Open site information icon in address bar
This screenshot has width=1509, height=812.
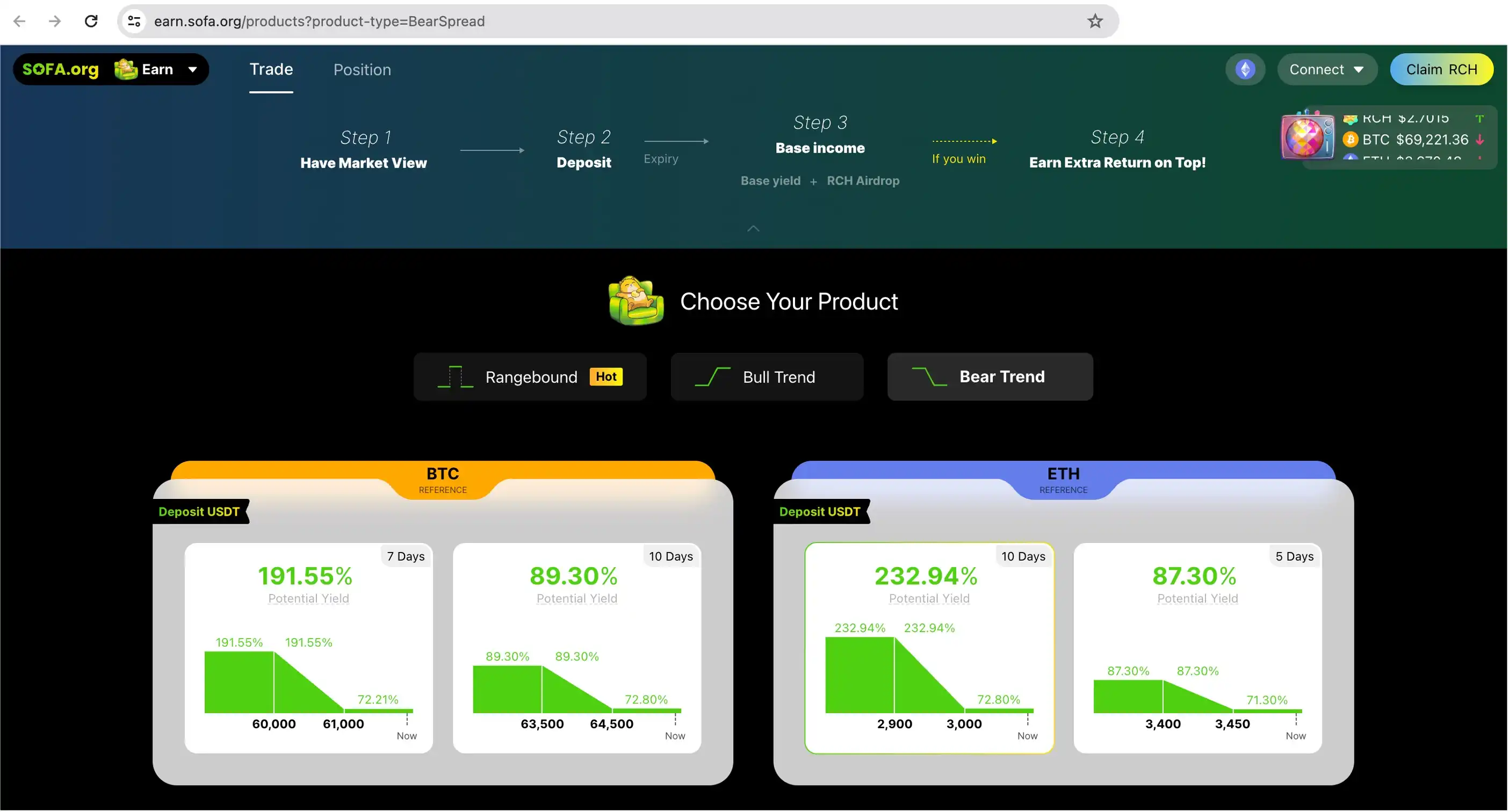click(134, 21)
